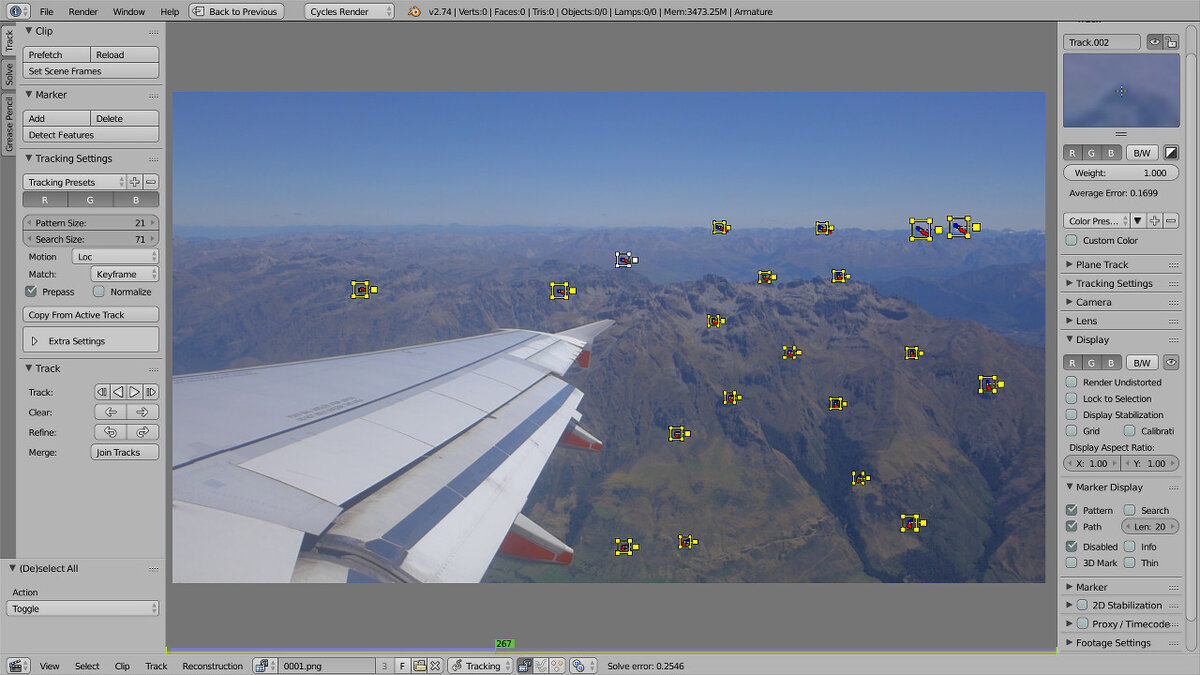Open the Tracking Presets dropdown
The height and width of the screenshot is (675, 1200).
coord(75,182)
